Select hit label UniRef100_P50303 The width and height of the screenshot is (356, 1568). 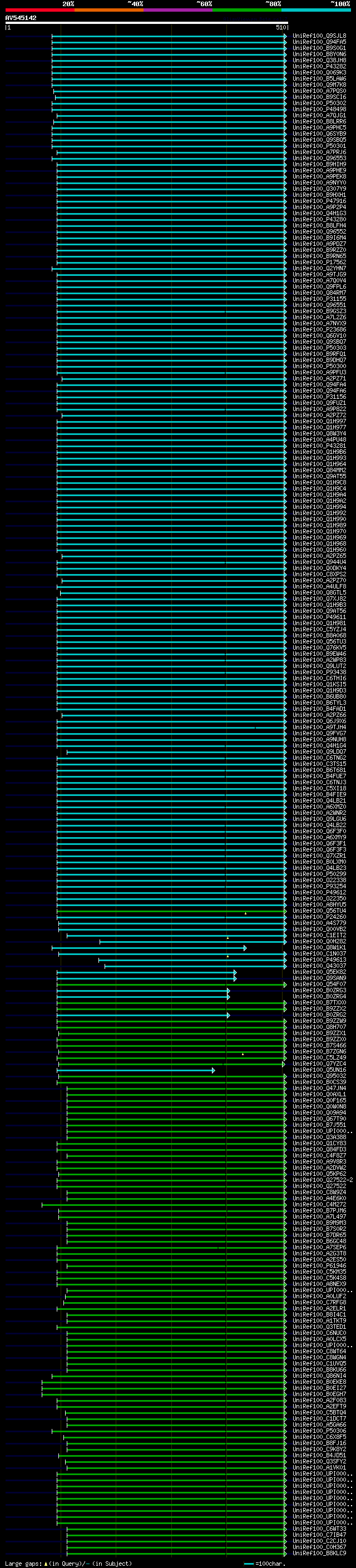[x=319, y=348]
